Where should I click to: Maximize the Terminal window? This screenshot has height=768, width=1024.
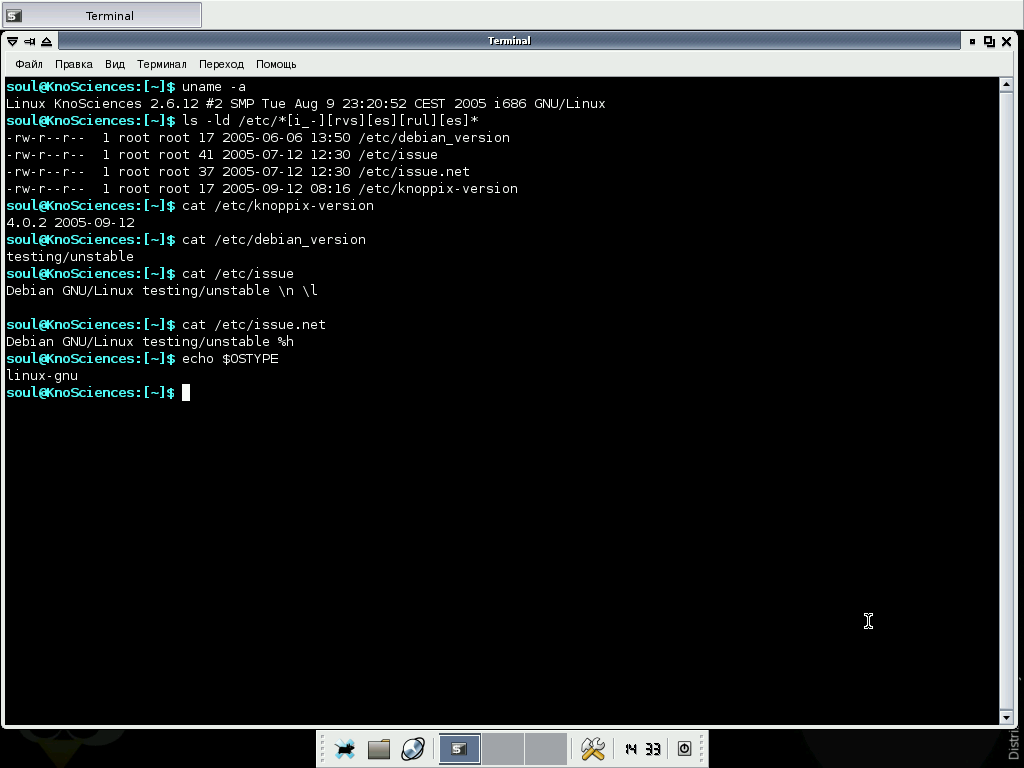pos(989,41)
